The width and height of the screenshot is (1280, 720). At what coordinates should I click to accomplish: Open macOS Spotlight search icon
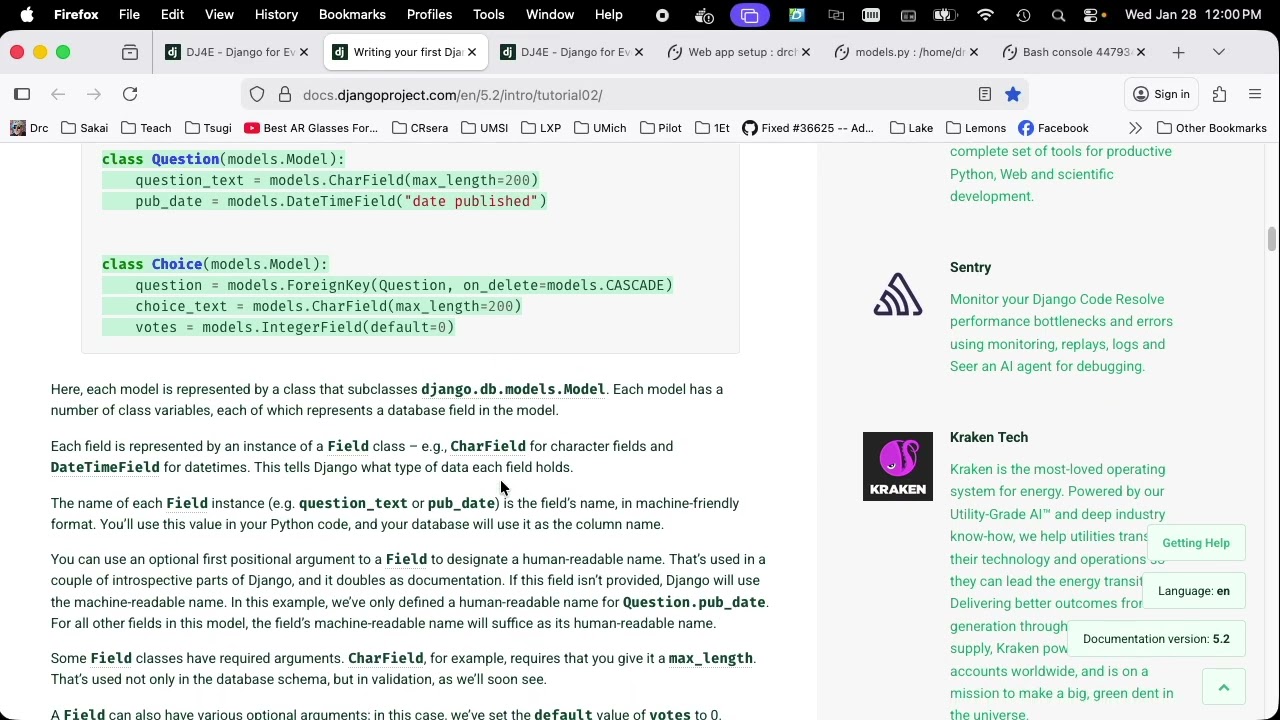(1058, 15)
